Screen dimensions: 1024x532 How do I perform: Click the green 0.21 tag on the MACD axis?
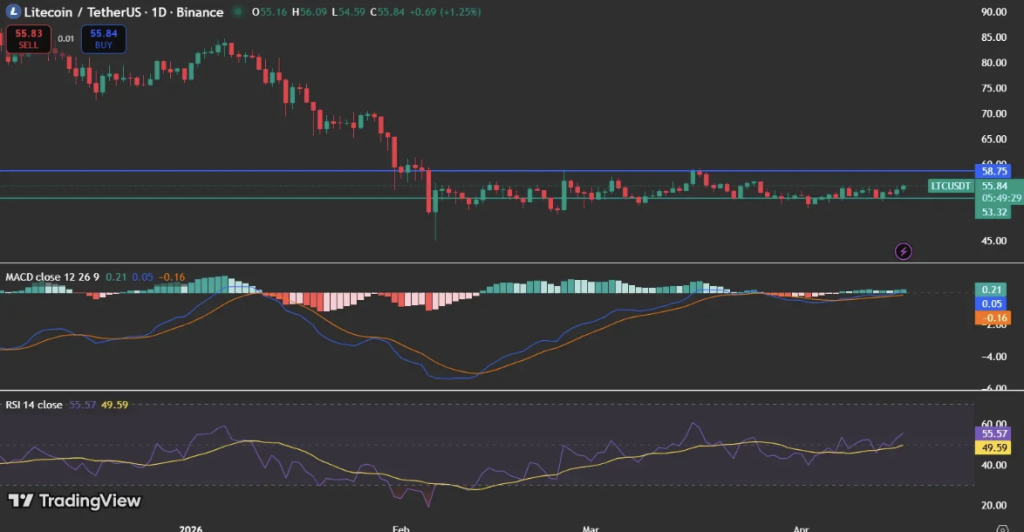click(992, 289)
